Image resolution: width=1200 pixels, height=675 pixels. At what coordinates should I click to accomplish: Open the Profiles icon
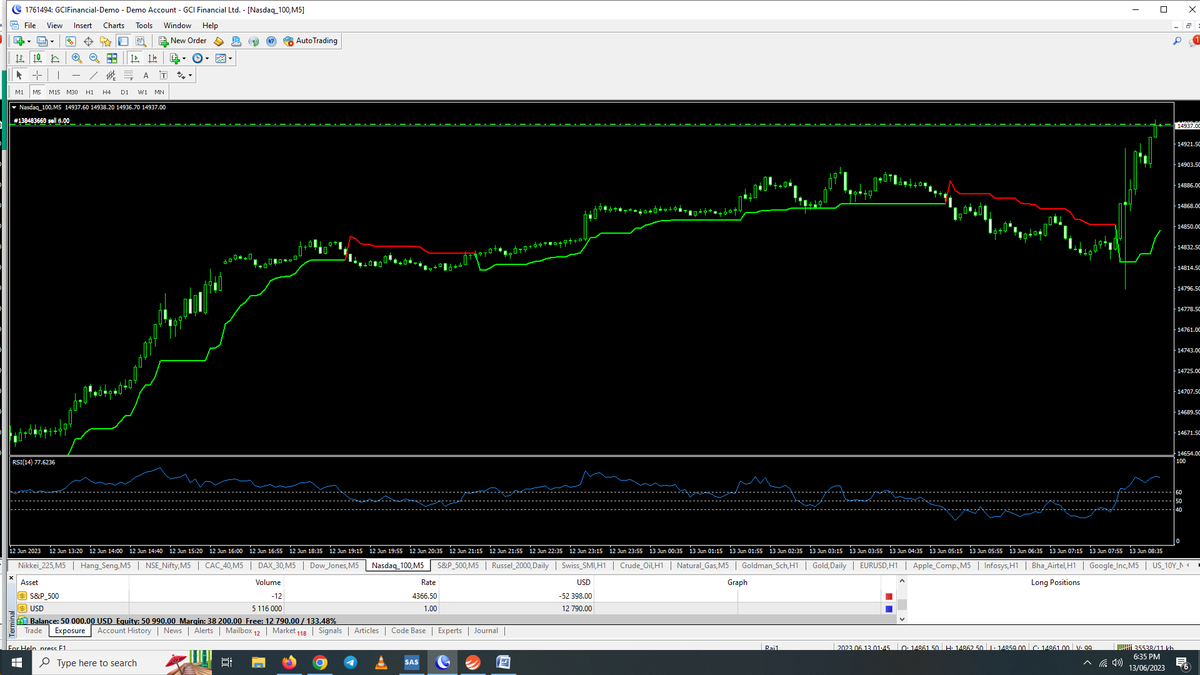pos(42,41)
